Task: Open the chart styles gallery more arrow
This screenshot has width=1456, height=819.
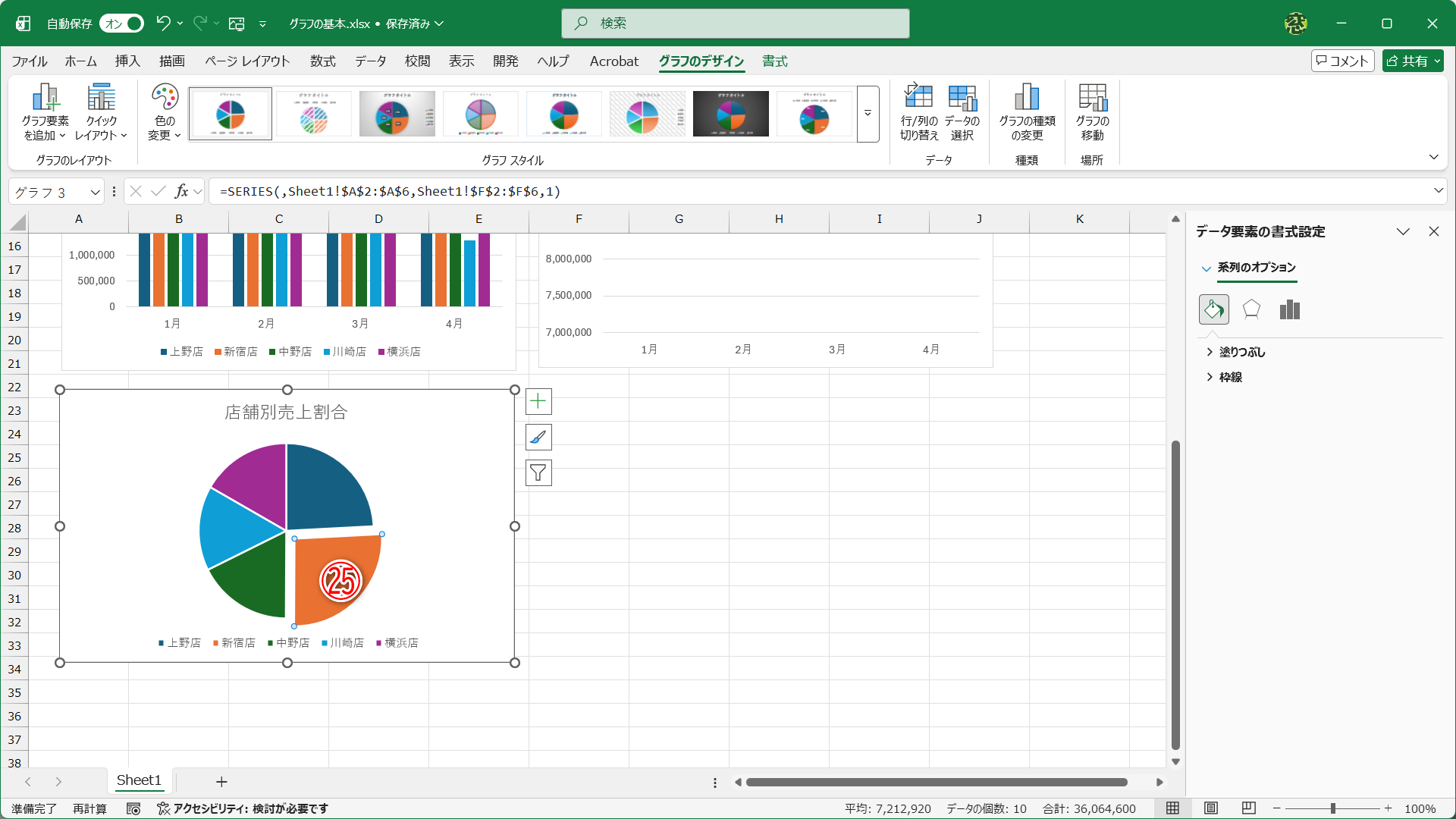Action: point(868,114)
